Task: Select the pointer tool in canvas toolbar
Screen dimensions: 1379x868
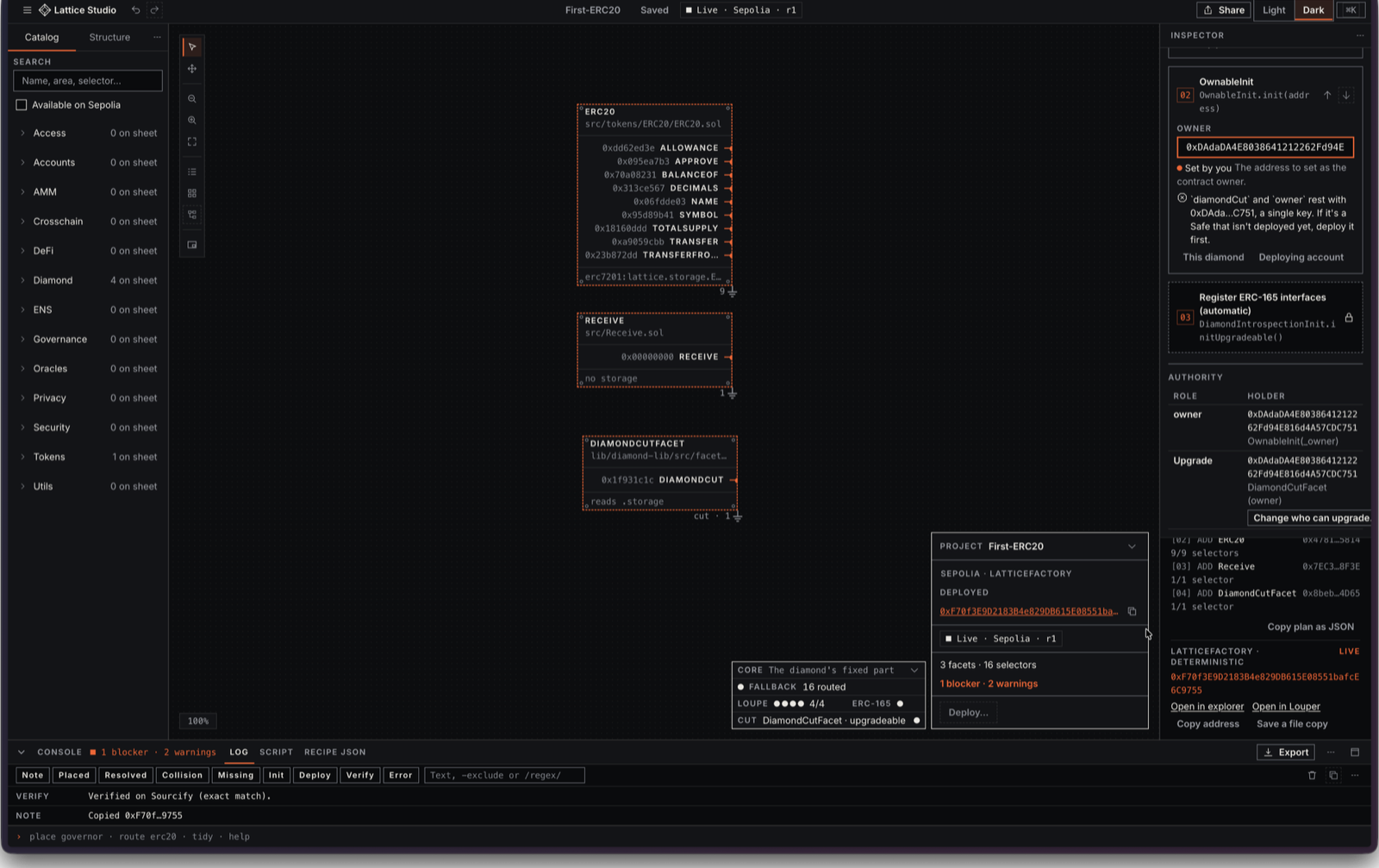Action: tap(192, 47)
